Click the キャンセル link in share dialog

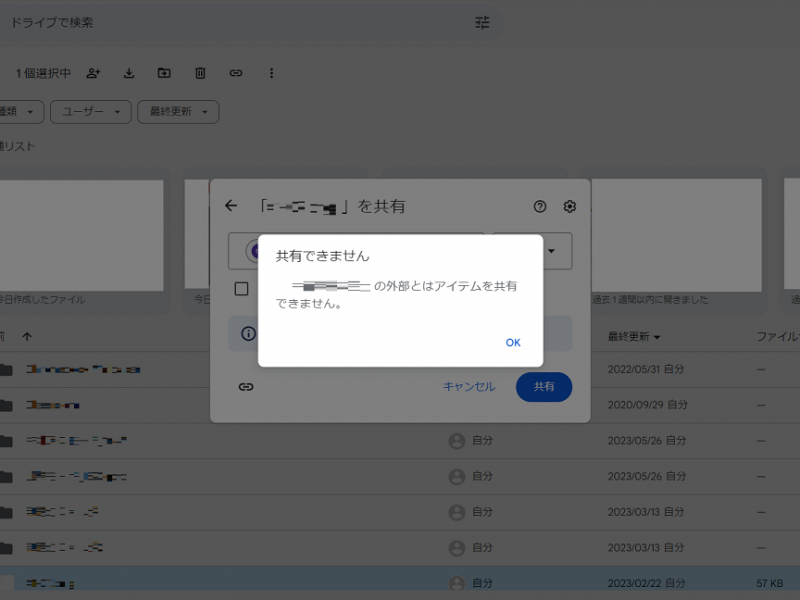(468, 387)
